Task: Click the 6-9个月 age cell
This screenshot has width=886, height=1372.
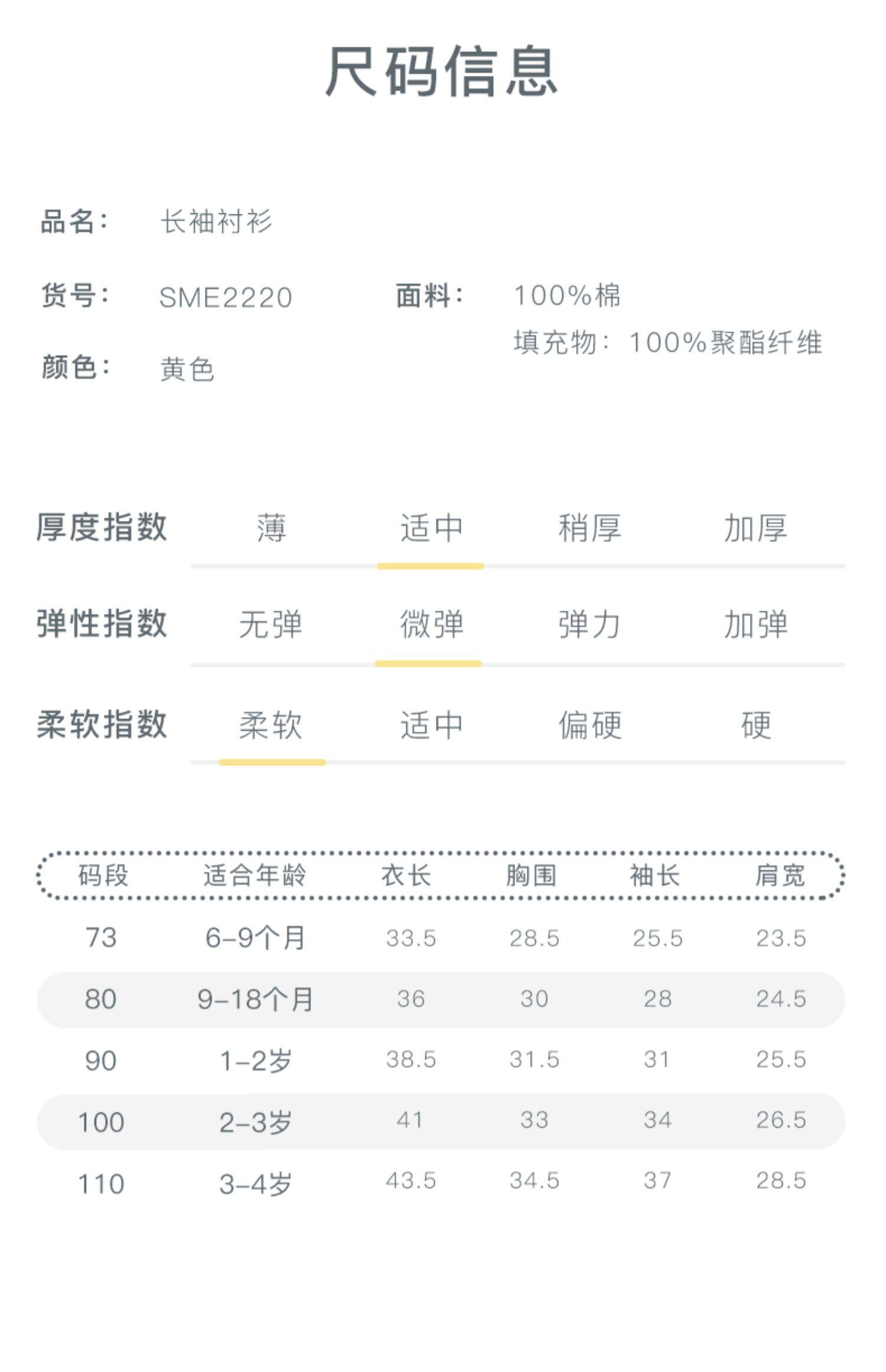Action: (255, 938)
